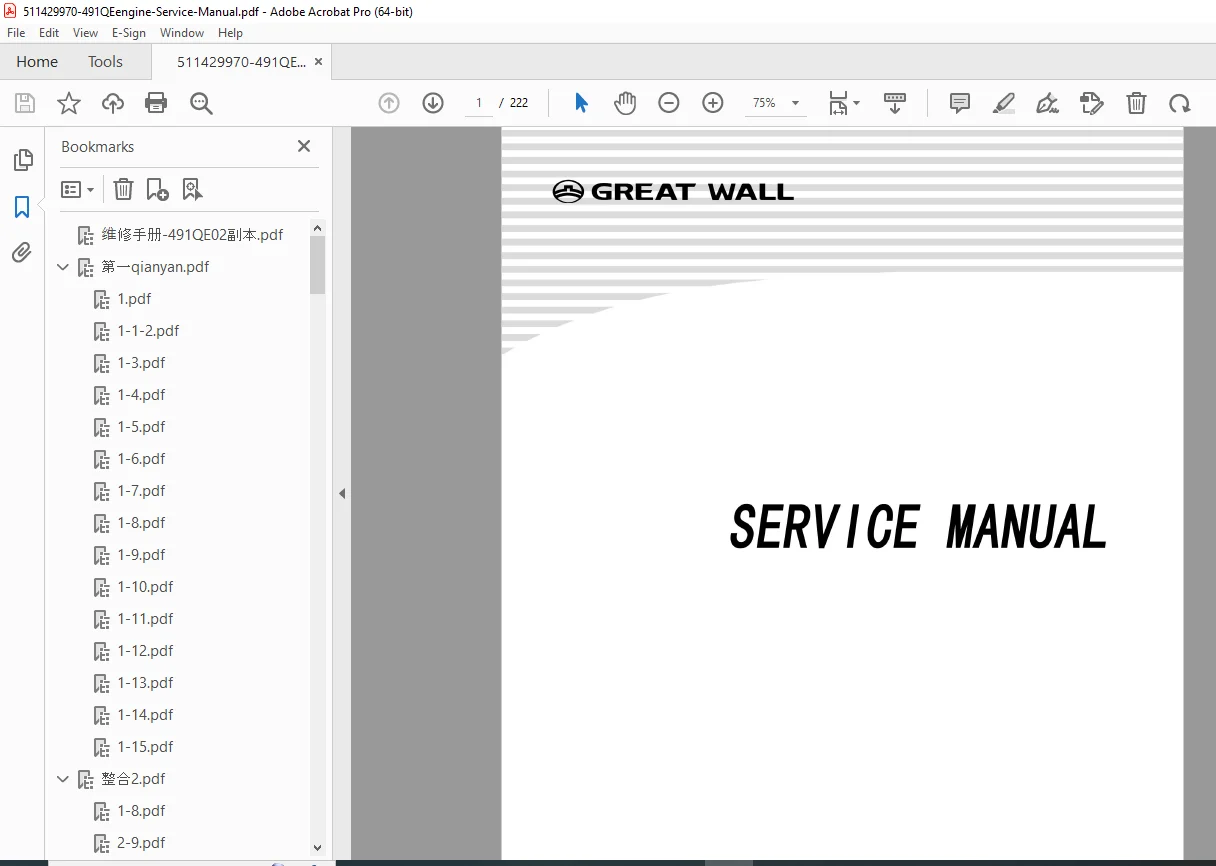The height and width of the screenshot is (866, 1216).
Task: Open the Help menu
Action: click(x=230, y=33)
